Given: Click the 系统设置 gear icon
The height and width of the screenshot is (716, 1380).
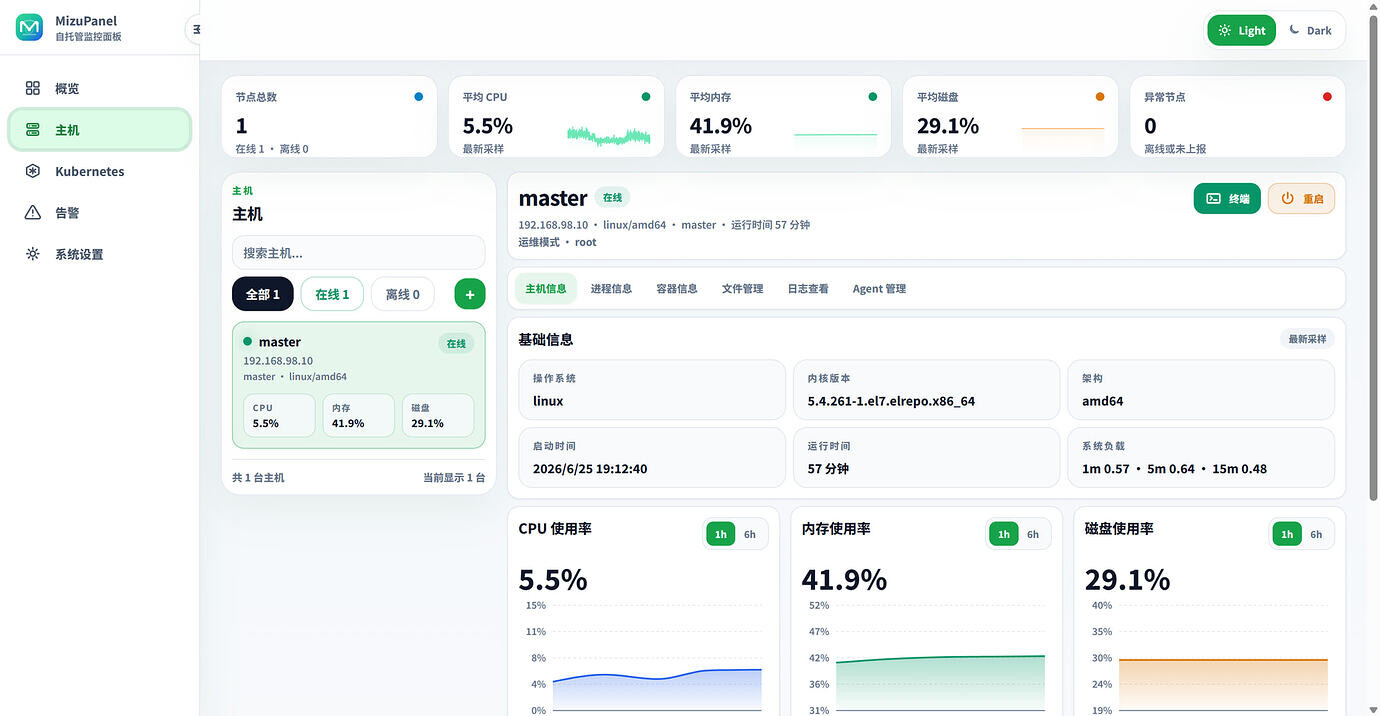Looking at the screenshot, I should 33,254.
